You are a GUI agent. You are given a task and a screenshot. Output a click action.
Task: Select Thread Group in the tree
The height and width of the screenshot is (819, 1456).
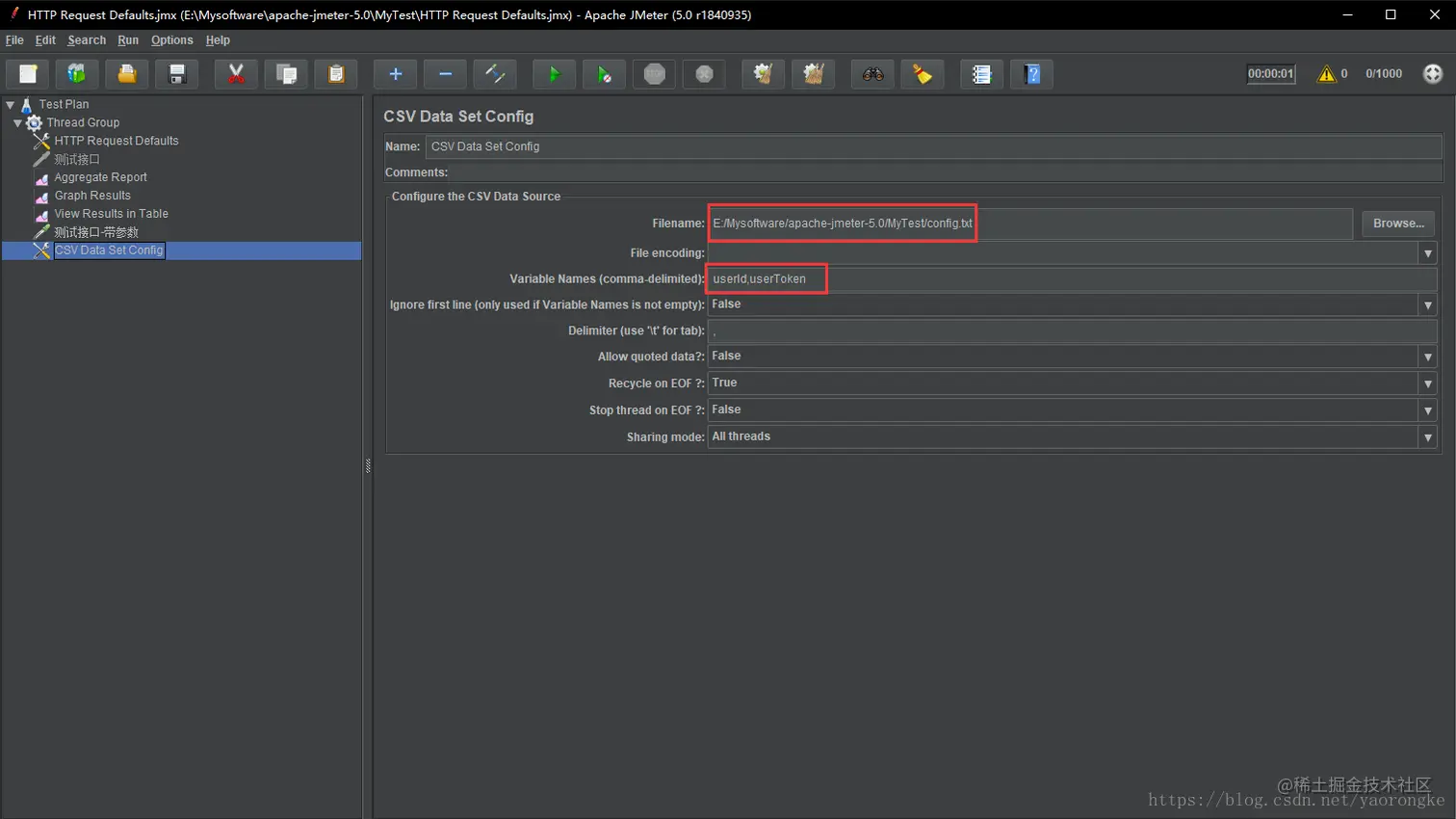tap(83, 122)
